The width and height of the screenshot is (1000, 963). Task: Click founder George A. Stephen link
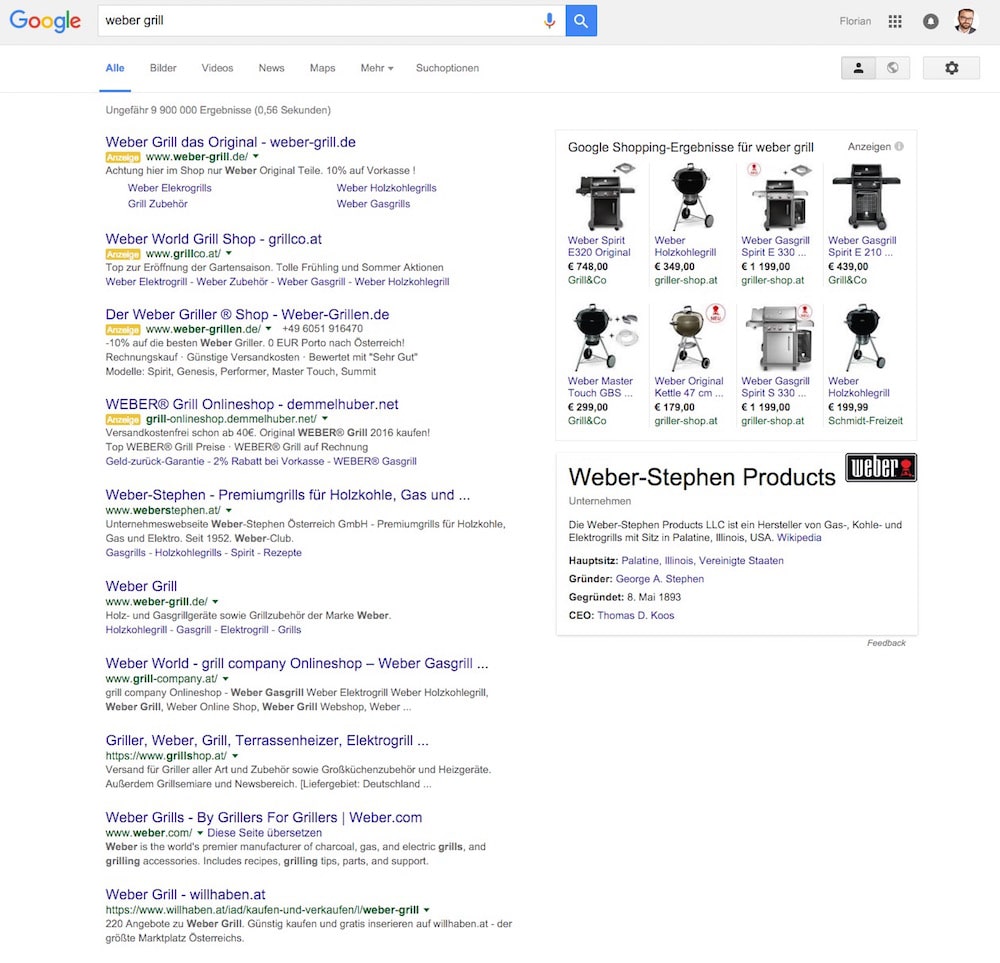[659, 579]
